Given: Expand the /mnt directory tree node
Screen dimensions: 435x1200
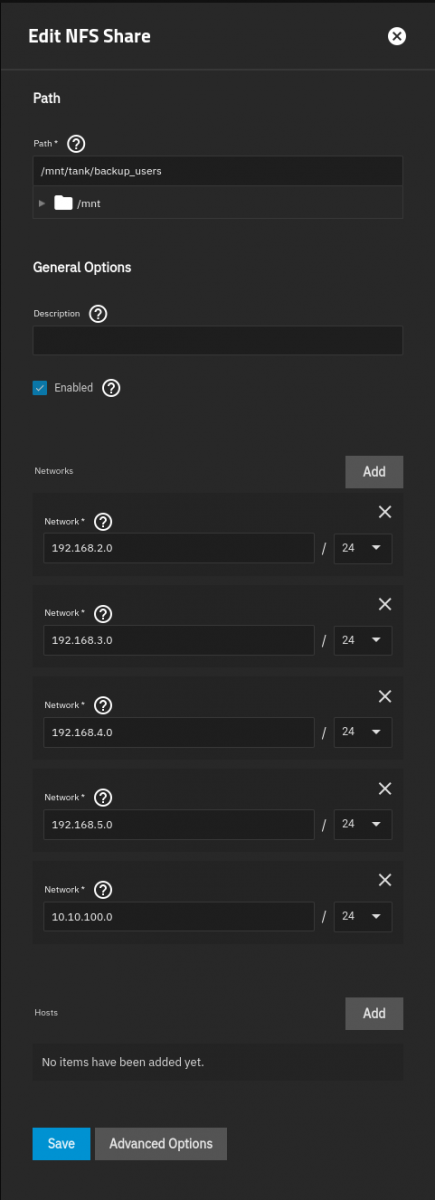Looking at the screenshot, I should pos(42,203).
